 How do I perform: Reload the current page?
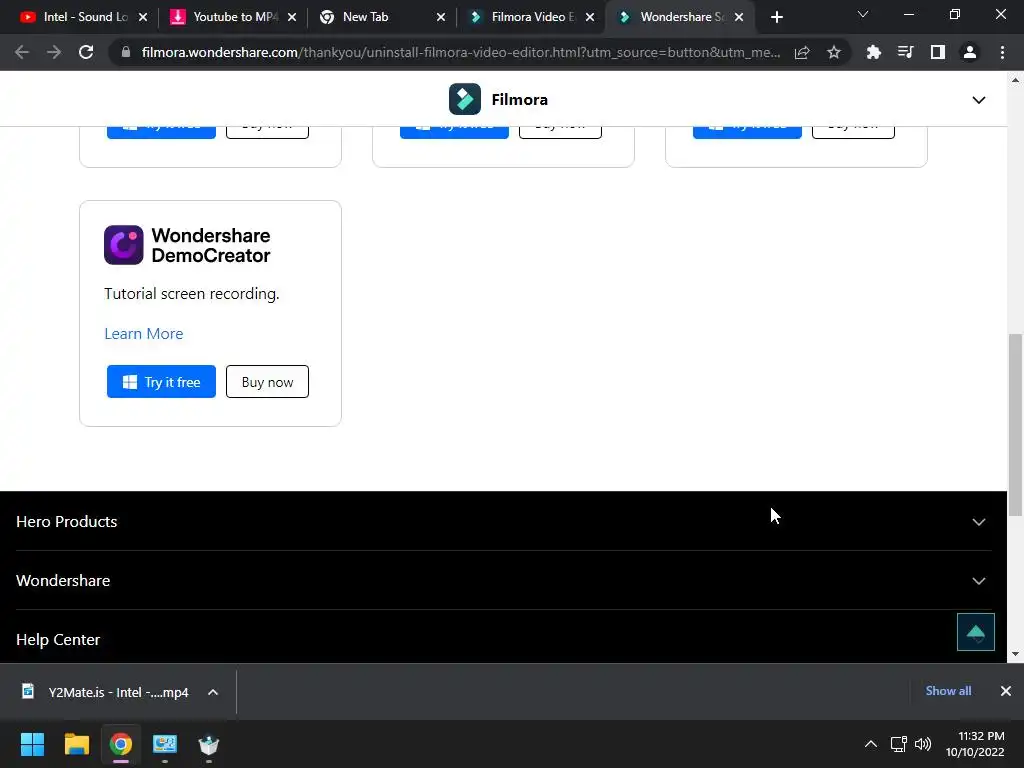(86, 52)
